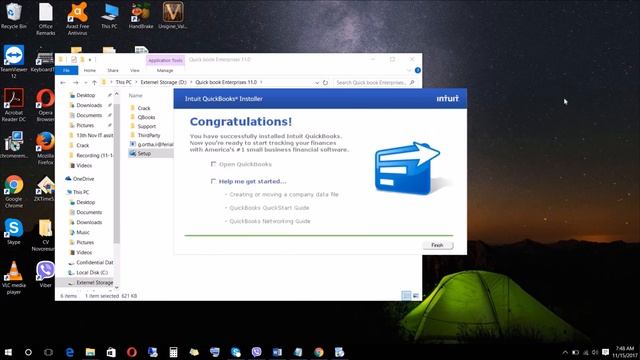Open the File tab in Explorer
This screenshot has width=640, height=360.
66,71
